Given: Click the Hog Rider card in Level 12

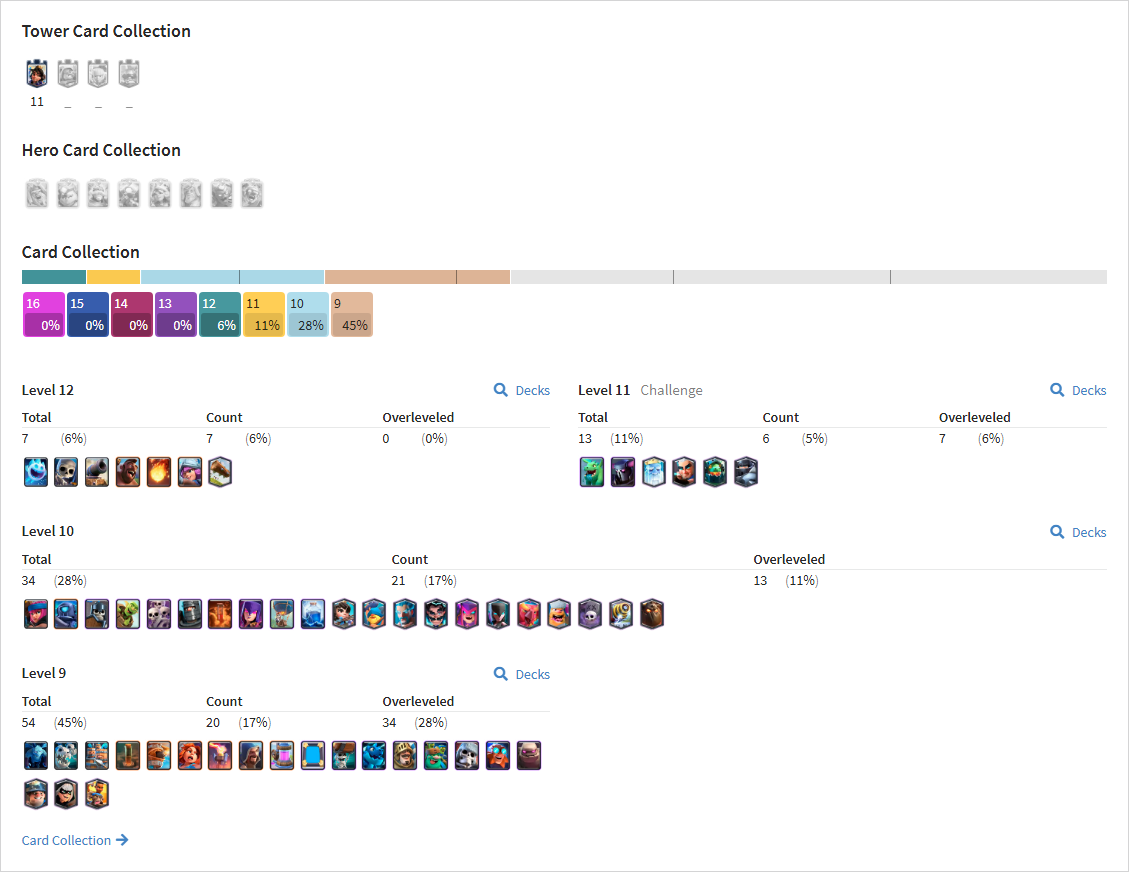Looking at the screenshot, I should click(128, 472).
